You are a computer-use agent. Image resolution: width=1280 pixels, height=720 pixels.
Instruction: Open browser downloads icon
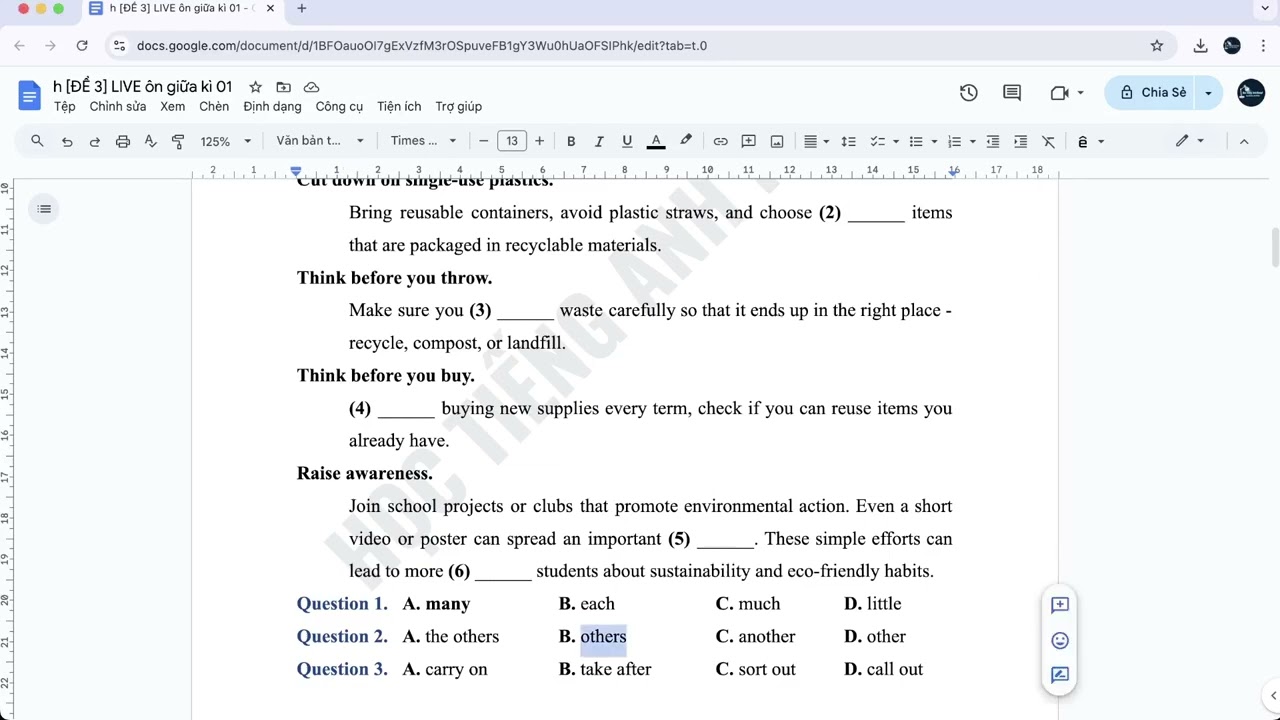tap(1201, 45)
